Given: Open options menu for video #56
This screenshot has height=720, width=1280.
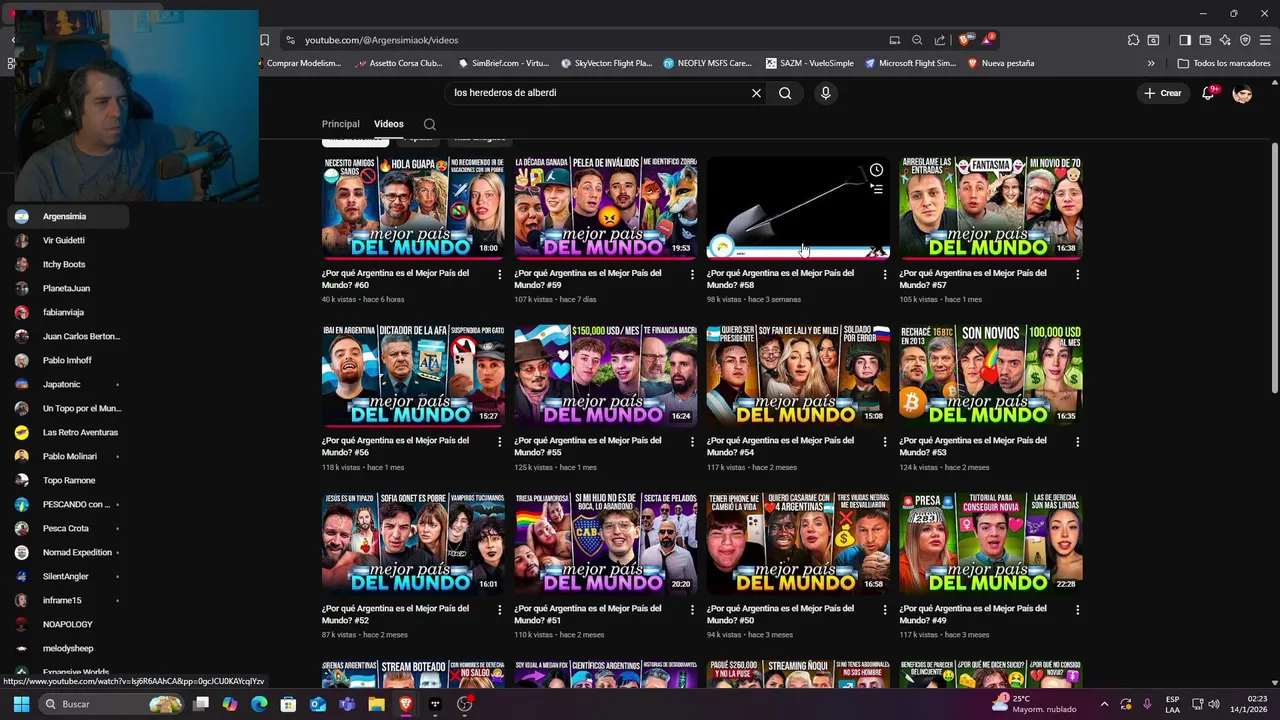Looking at the screenshot, I should coord(500,441).
